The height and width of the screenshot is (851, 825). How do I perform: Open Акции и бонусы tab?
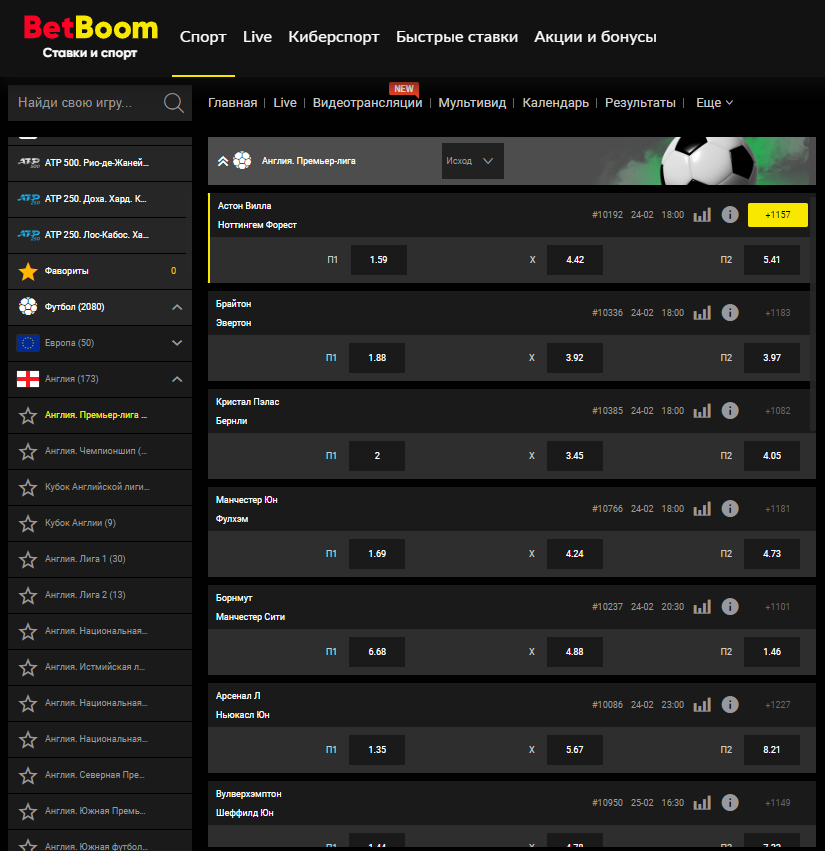point(595,37)
